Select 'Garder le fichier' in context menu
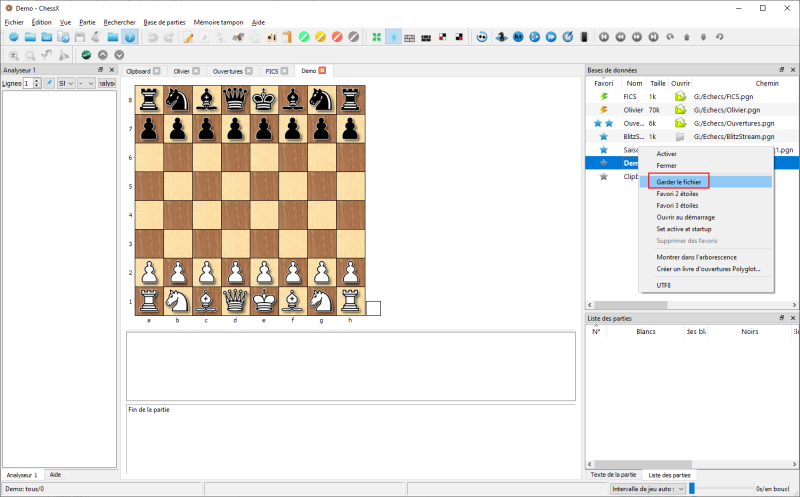 pos(678,181)
